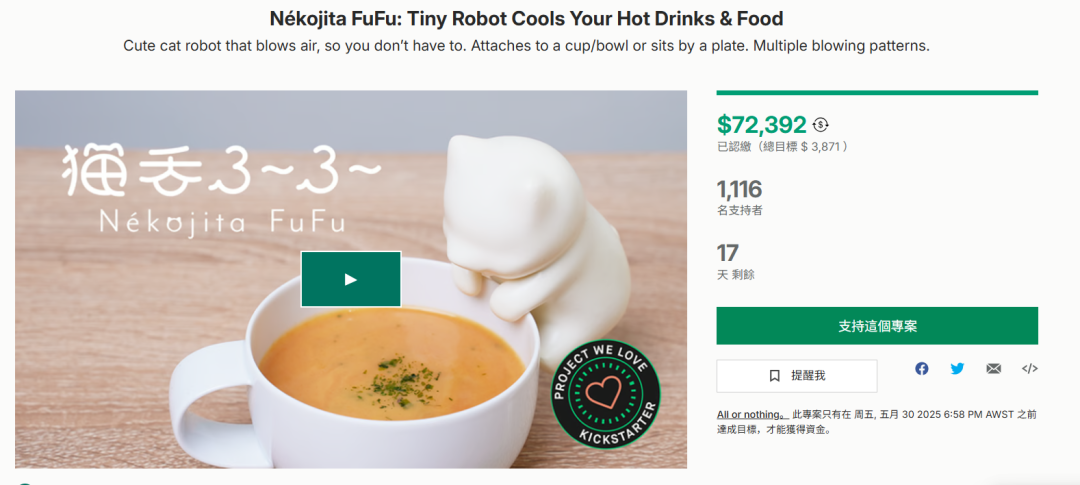
Task: Click the green funding progress bar
Action: coord(877,92)
